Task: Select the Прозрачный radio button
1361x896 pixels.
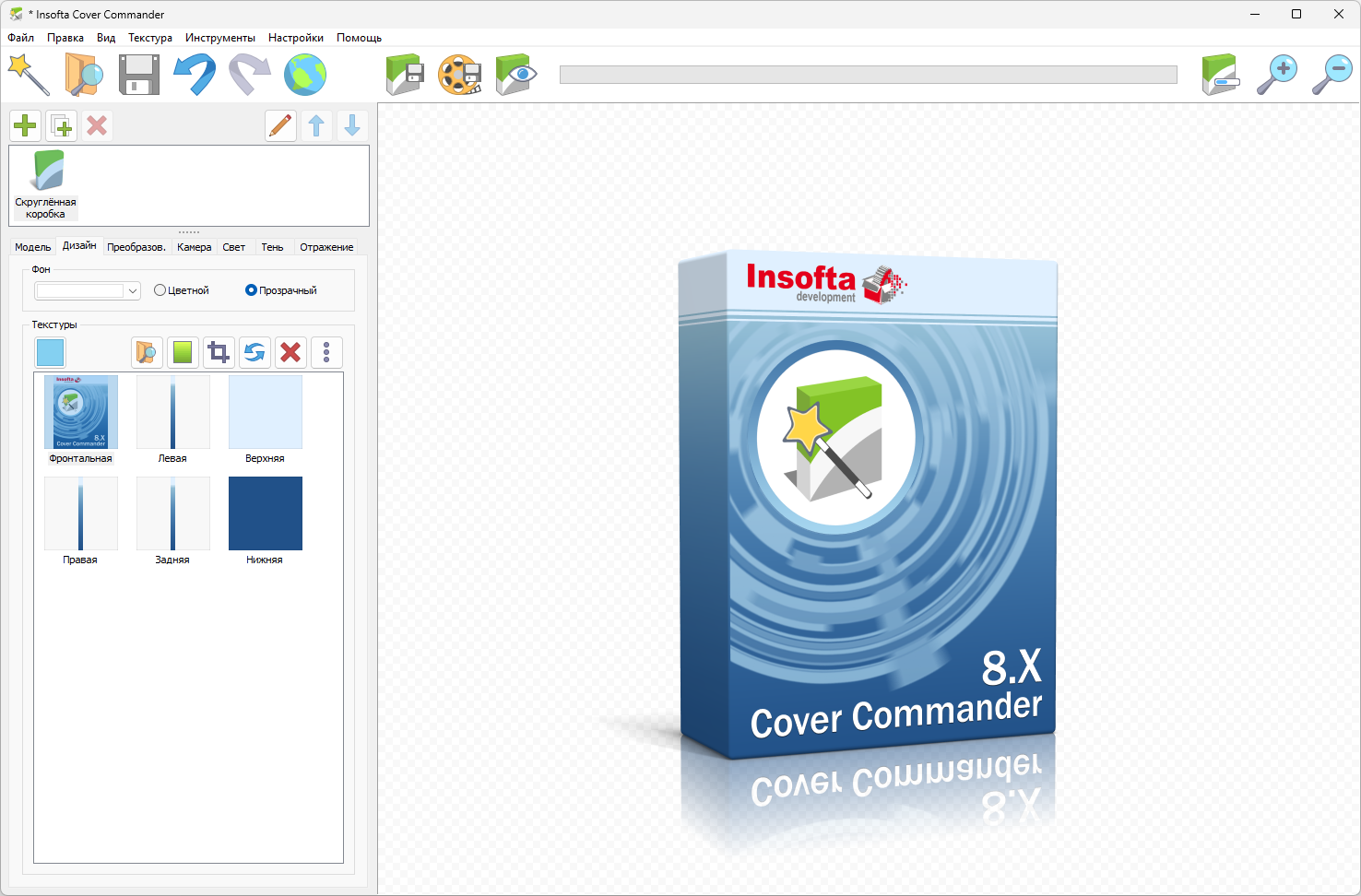Action: (x=281, y=290)
